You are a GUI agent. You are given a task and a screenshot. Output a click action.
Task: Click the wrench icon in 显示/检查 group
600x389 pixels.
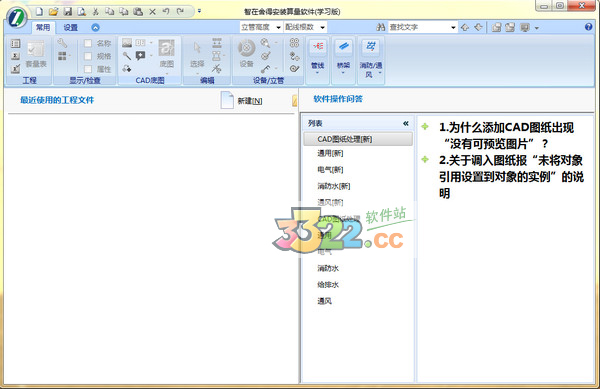point(62,43)
